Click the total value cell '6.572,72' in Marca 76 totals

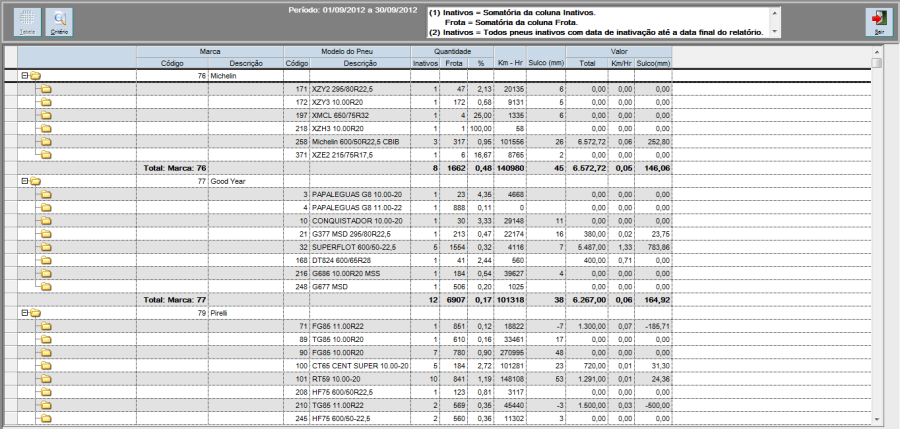pyautogui.click(x=587, y=168)
